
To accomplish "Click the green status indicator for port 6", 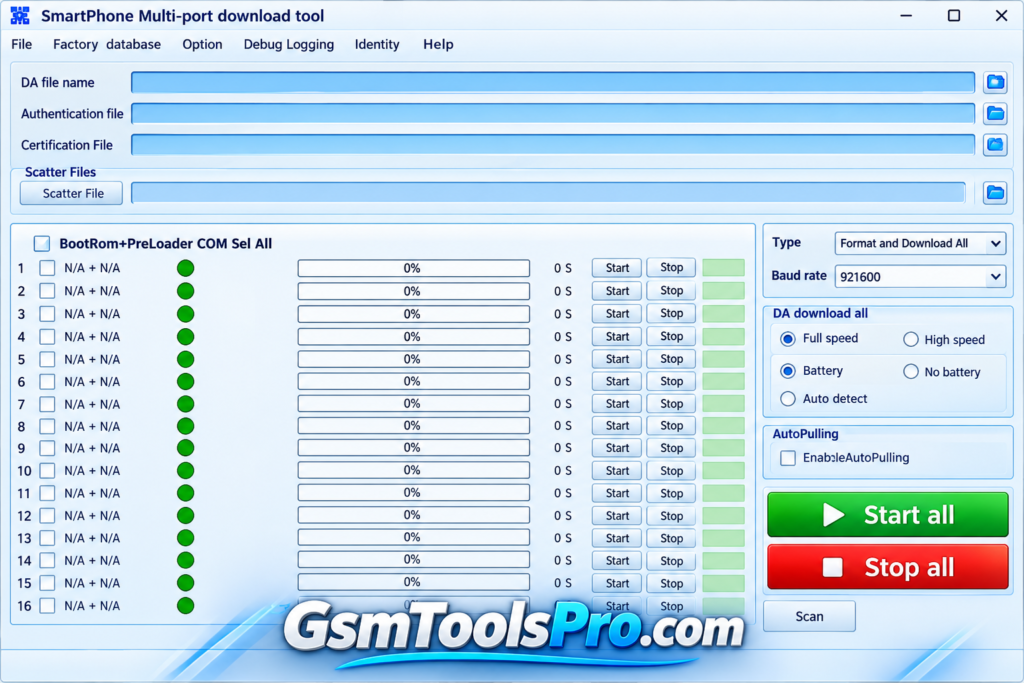I will coord(185,381).
